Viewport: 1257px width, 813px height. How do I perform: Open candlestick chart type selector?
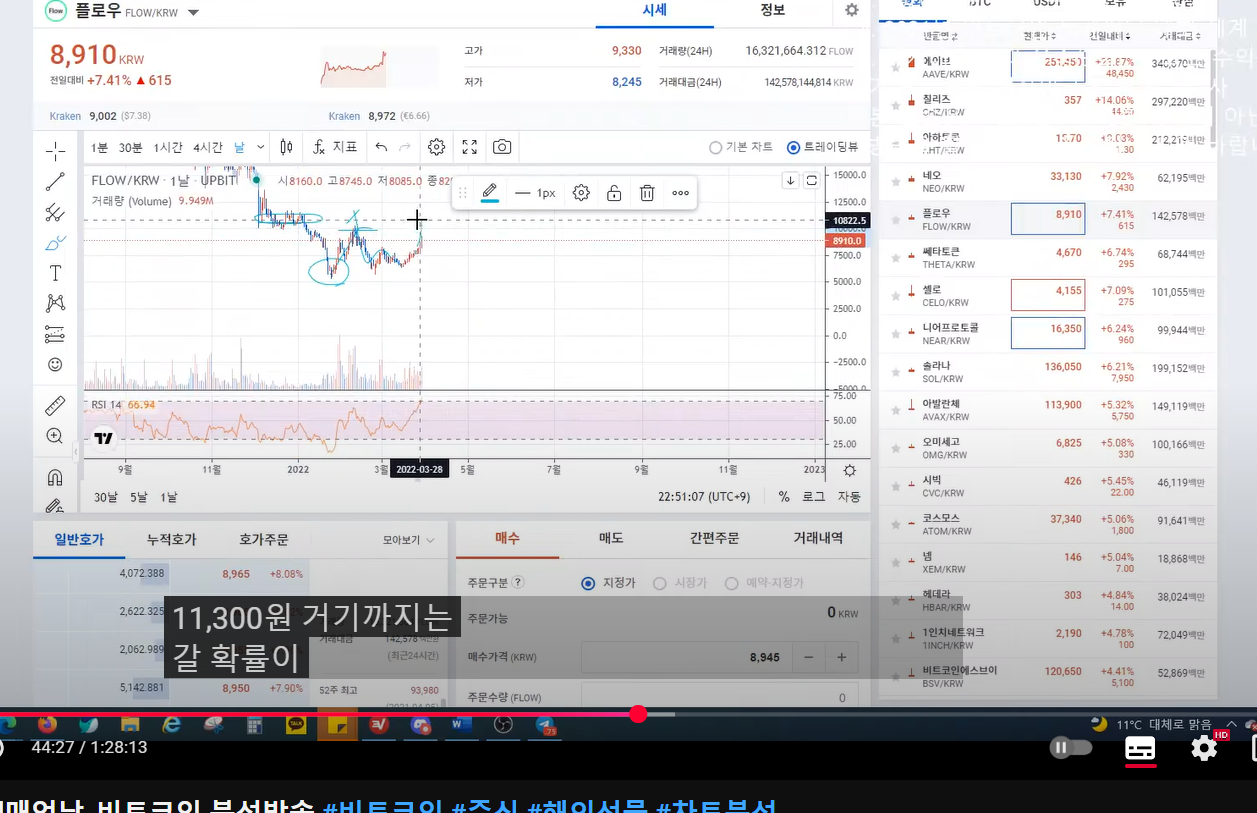[287, 147]
